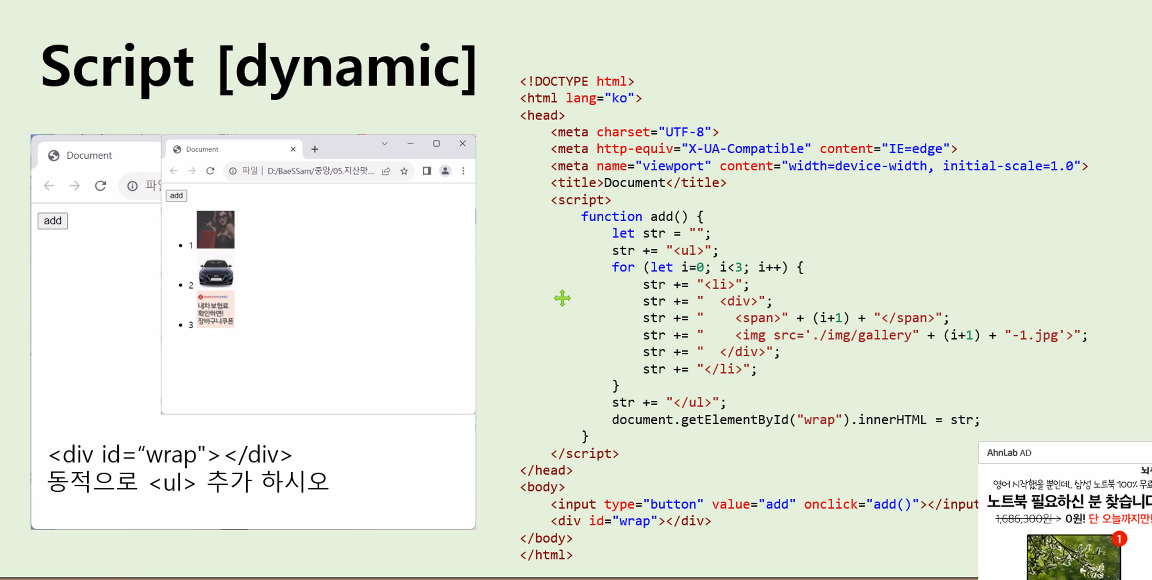Click site info icon in front browser
The image size is (1152, 580).
click(233, 171)
